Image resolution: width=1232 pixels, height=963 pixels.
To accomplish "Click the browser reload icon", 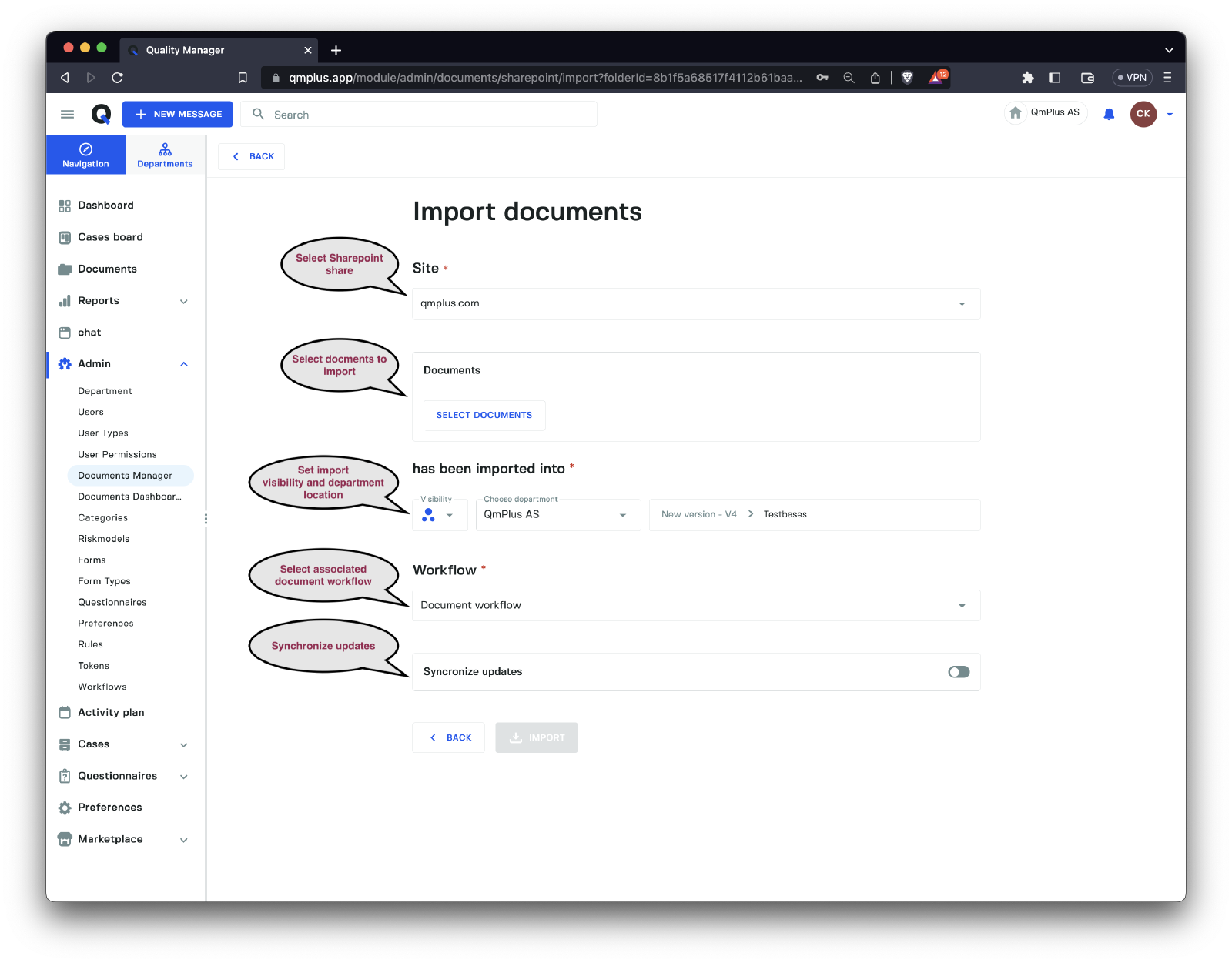I will [117, 78].
